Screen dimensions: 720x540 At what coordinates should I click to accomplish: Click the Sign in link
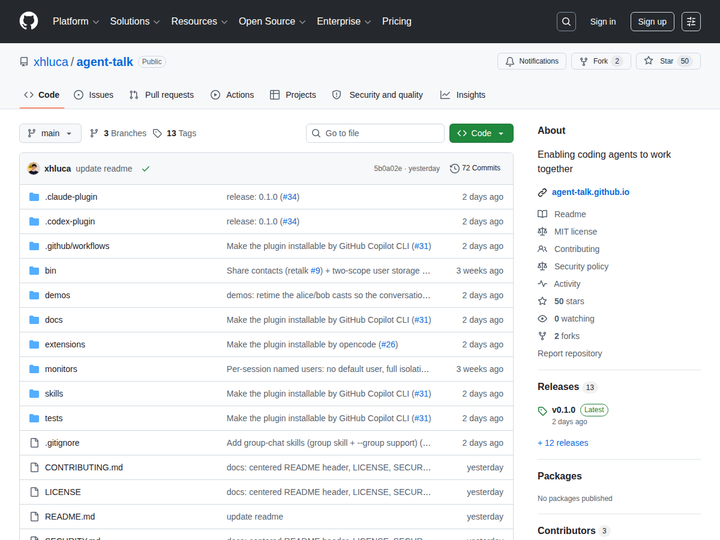pyautogui.click(x=603, y=22)
